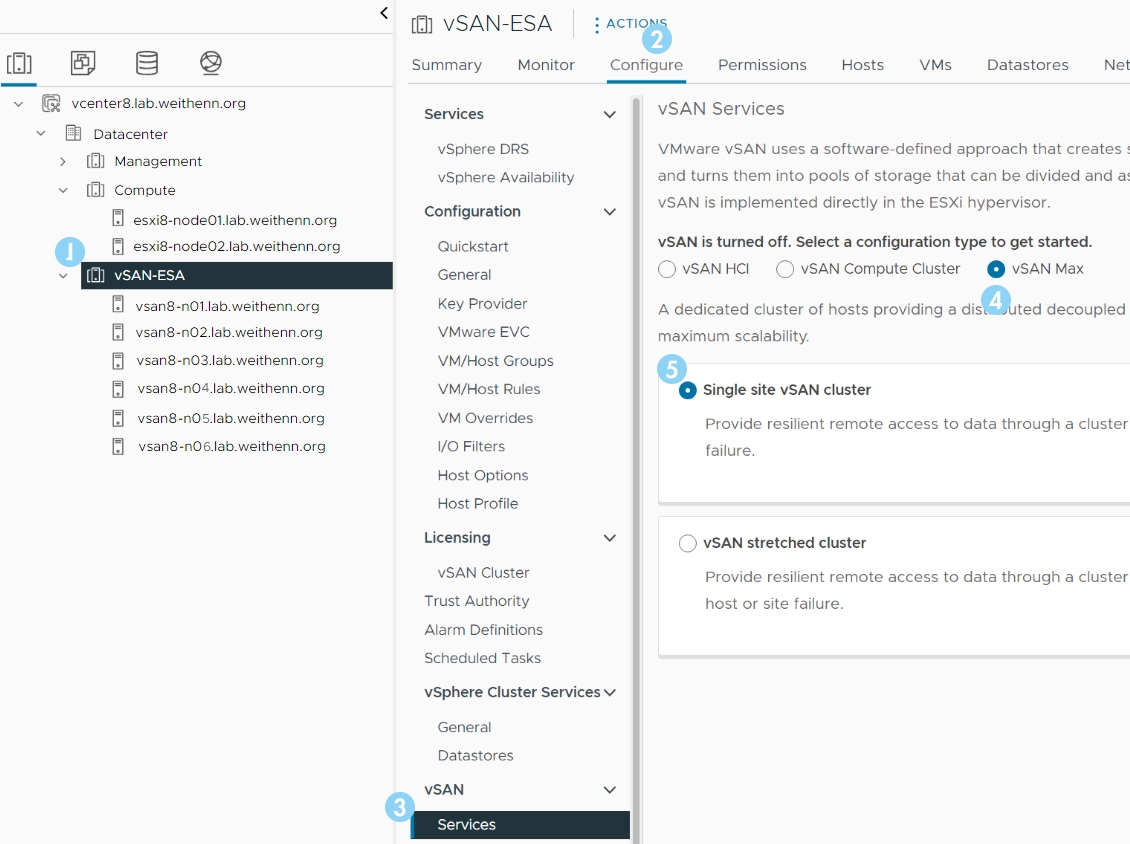This screenshot has width=1130, height=844.
Task: Click the host icon for vsan8-n03
Action: click(x=118, y=360)
